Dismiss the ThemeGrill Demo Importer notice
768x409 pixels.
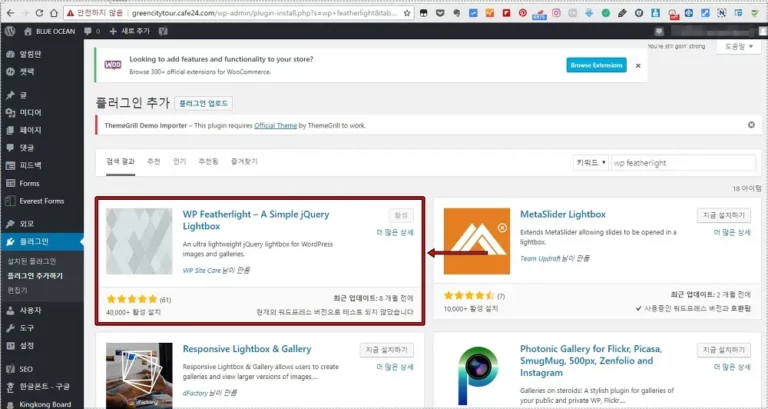(751, 125)
